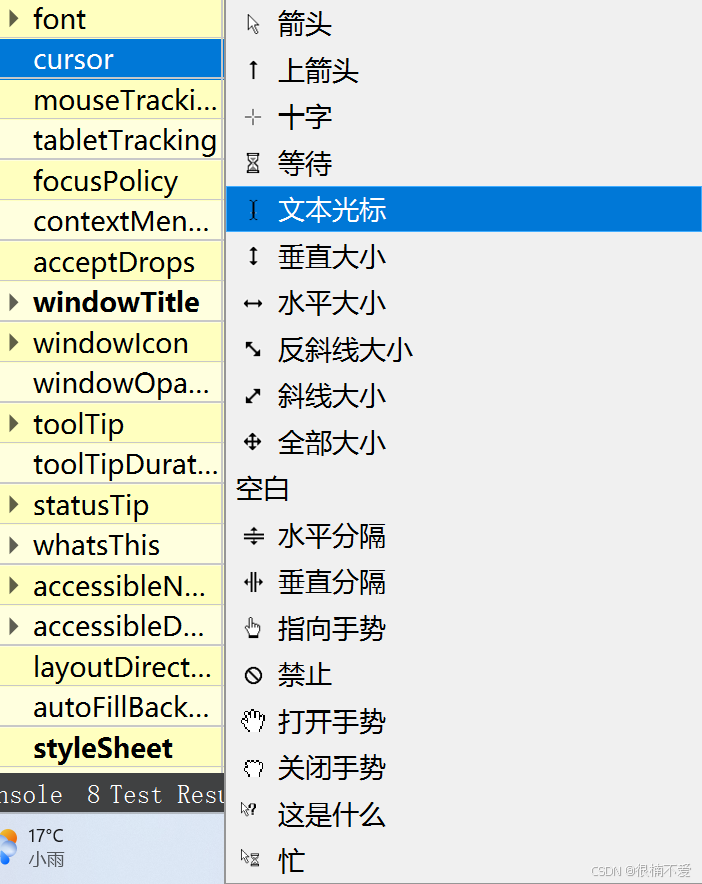Select the hourglass wait cursor 等待
The width and height of the screenshot is (702, 884).
click(x=253, y=163)
